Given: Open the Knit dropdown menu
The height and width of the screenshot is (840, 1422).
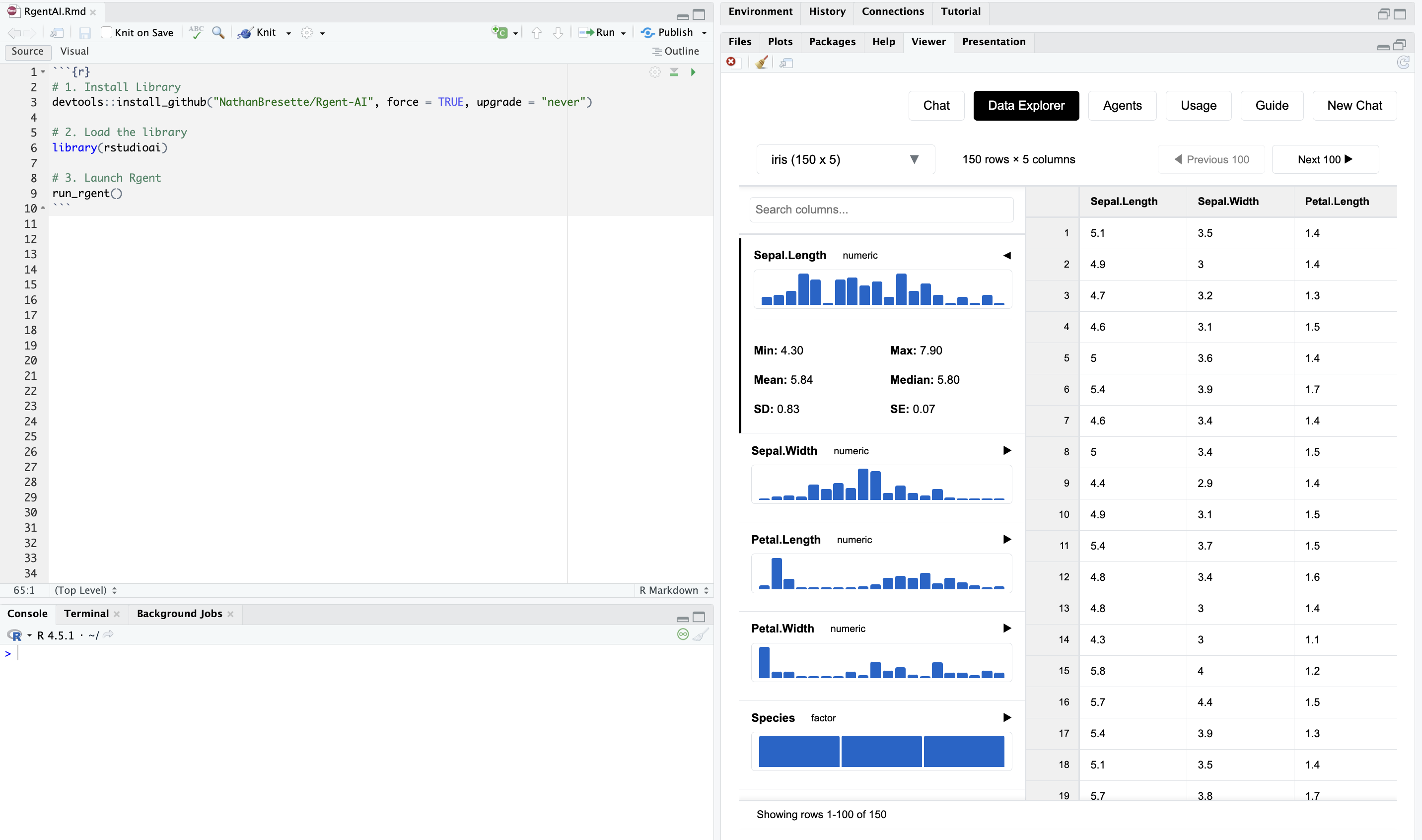Looking at the screenshot, I should (x=288, y=32).
